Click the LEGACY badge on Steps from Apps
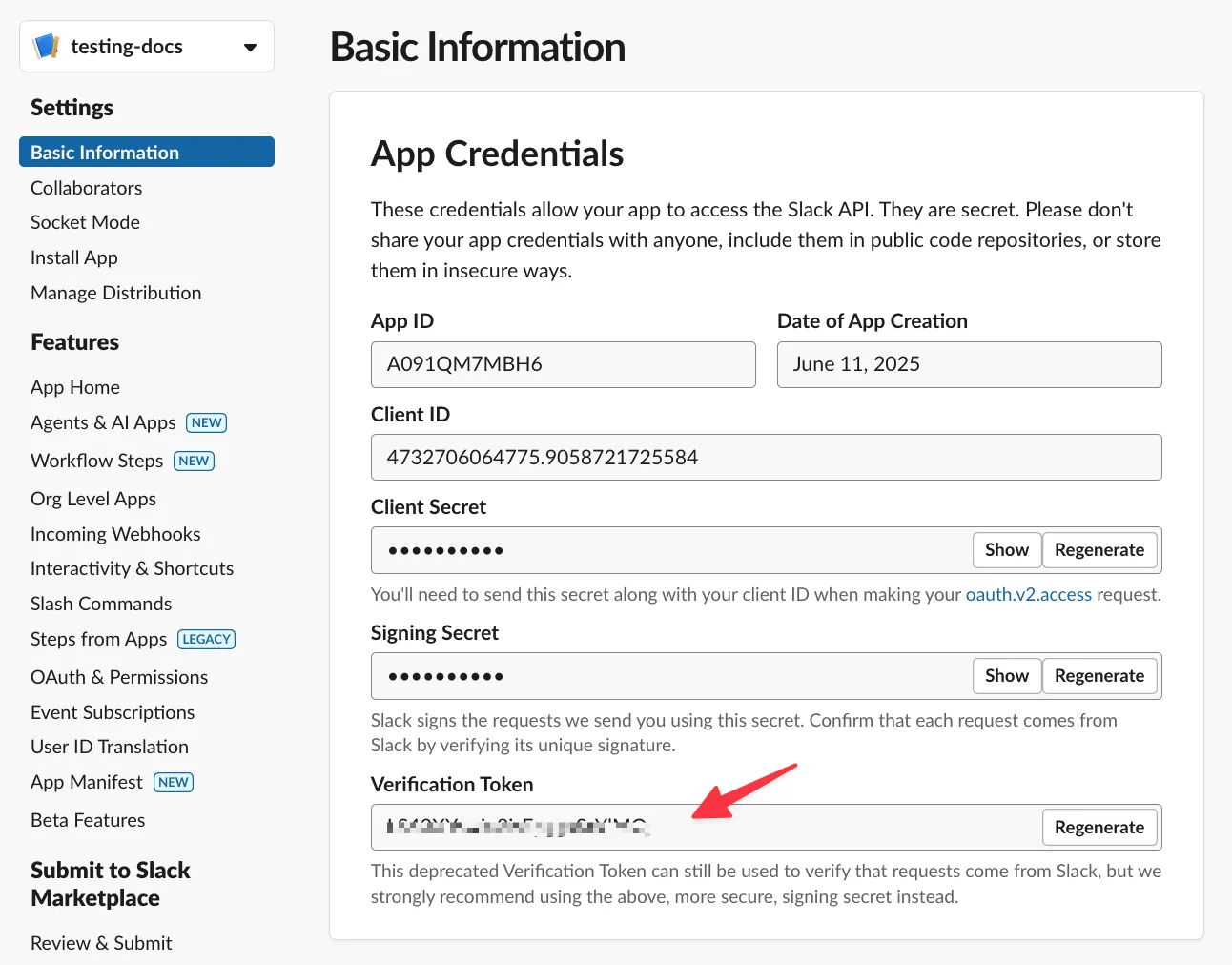The image size is (1232, 965). (x=206, y=639)
